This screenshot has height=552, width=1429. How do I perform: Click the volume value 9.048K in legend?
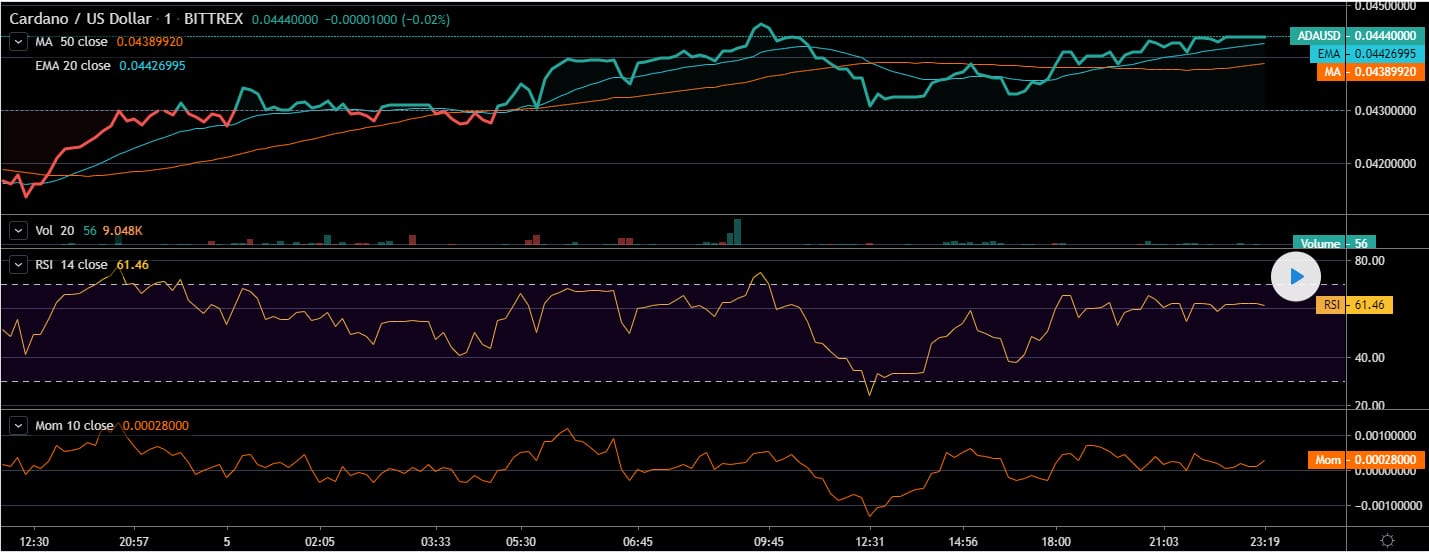click(x=122, y=230)
